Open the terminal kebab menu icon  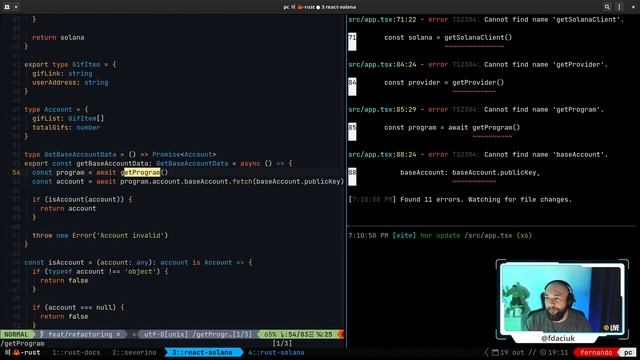[x=619, y=7]
